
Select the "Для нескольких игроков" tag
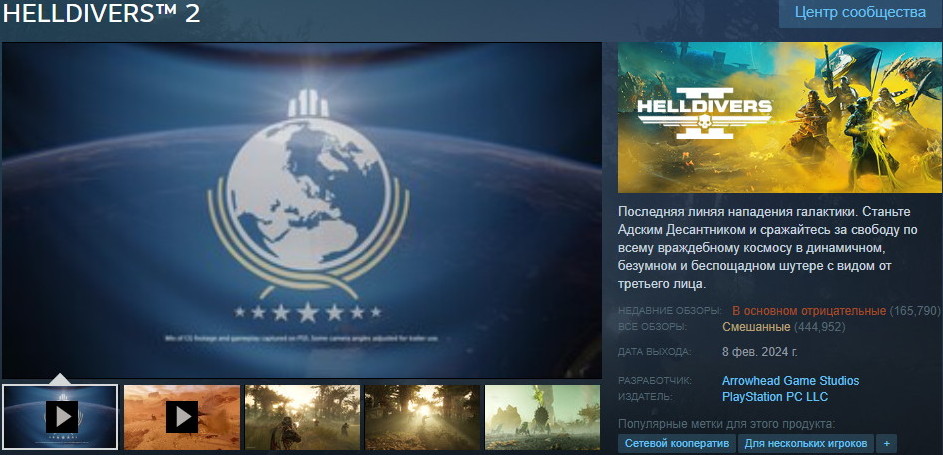[806, 442]
